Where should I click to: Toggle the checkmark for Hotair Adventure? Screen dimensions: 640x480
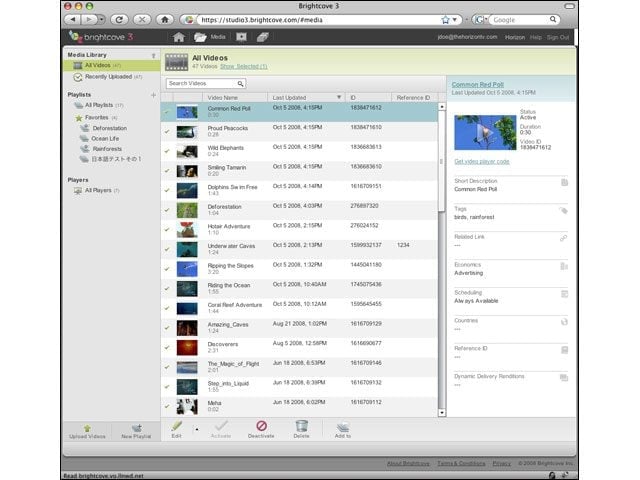[x=167, y=229]
